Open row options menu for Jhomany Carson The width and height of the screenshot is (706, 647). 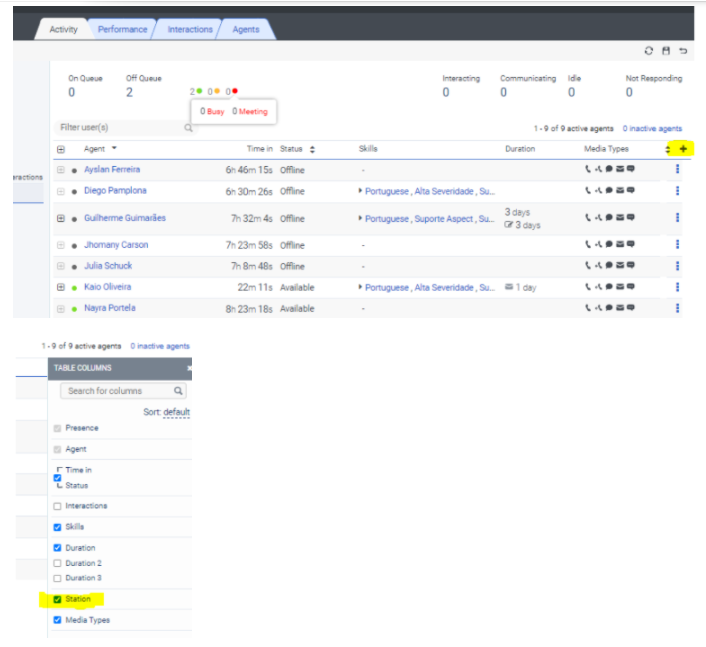tap(677, 244)
